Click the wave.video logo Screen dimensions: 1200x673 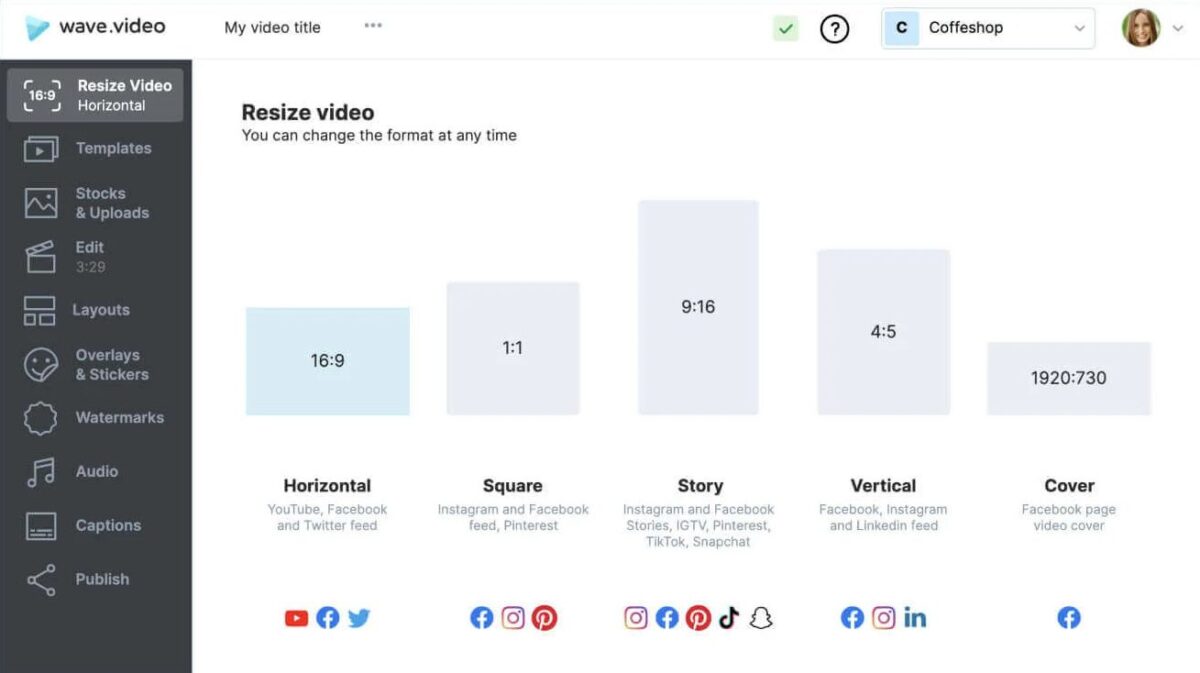tap(95, 27)
